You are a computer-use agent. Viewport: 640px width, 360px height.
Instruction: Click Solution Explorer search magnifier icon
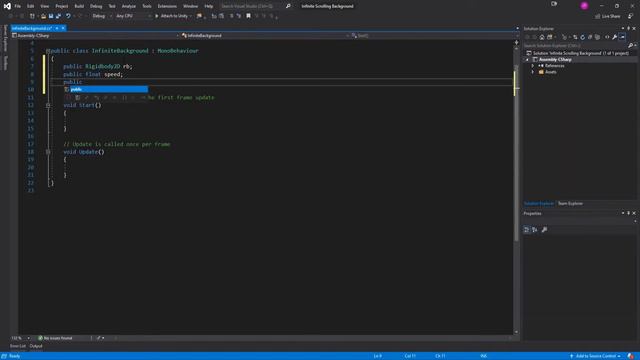(630, 45)
